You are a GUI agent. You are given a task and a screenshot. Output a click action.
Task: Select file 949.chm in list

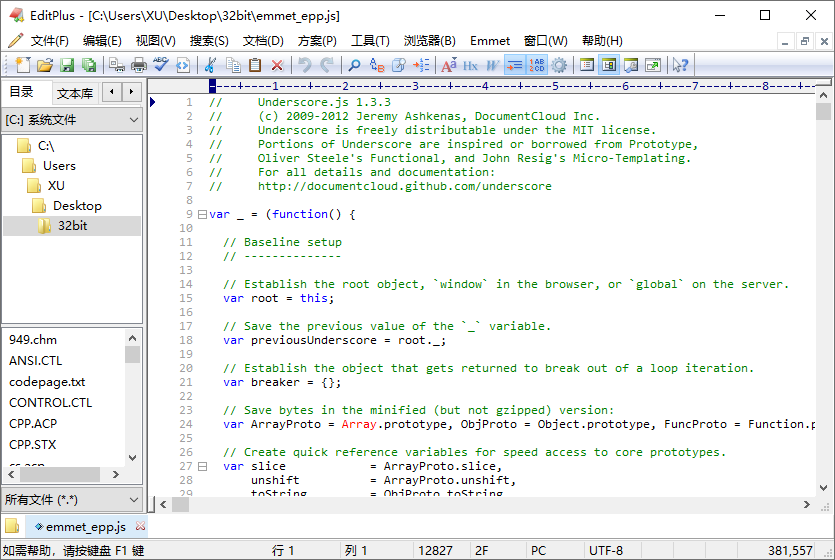click(32, 340)
